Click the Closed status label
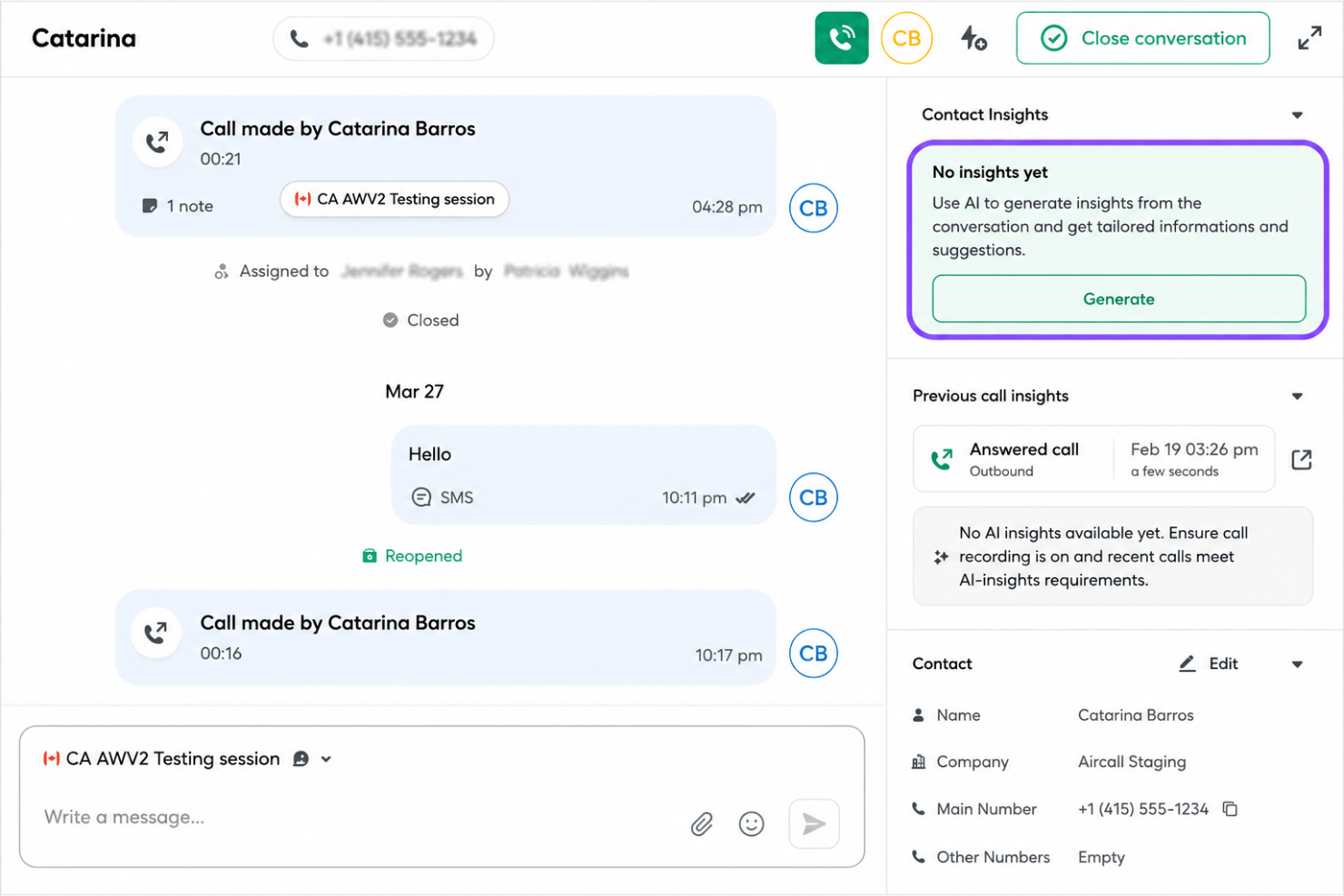Image resolution: width=1344 pixels, height=896 pixels. (421, 320)
